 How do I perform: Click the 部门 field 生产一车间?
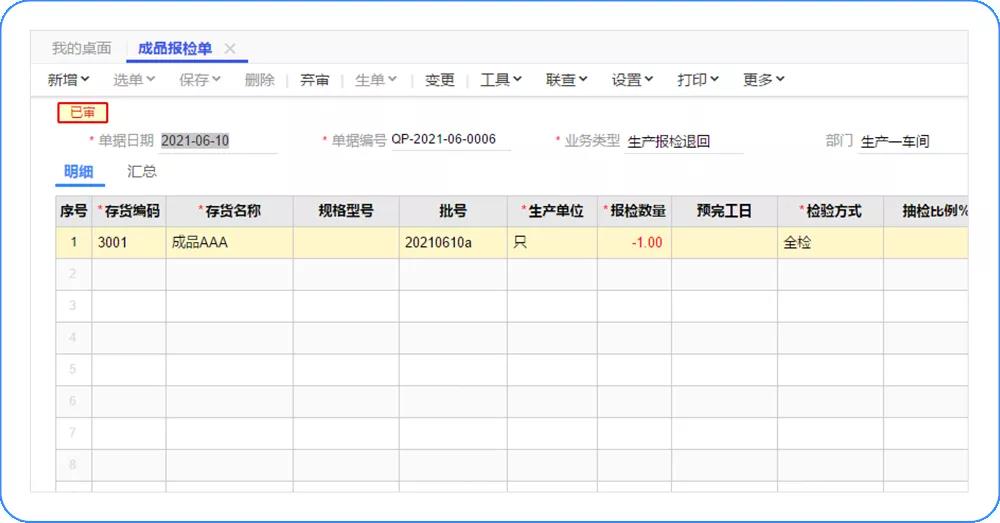tap(912, 141)
